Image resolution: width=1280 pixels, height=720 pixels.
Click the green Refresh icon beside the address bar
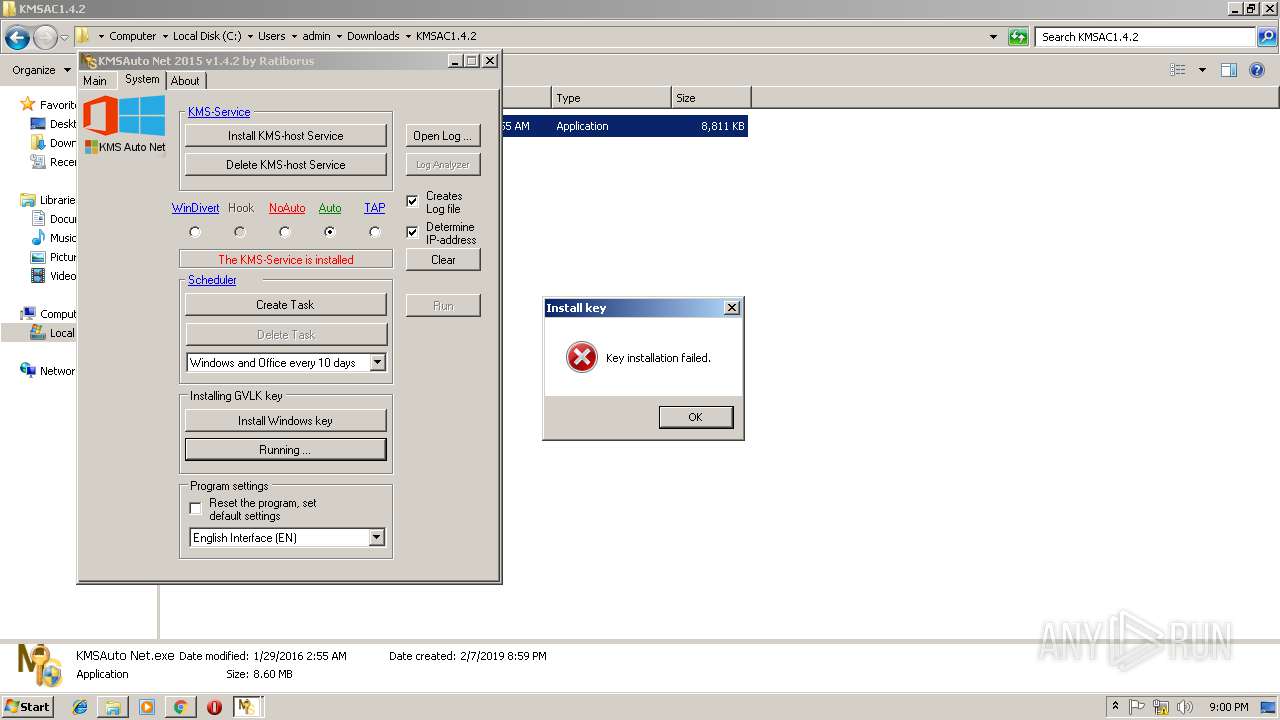pos(1018,37)
